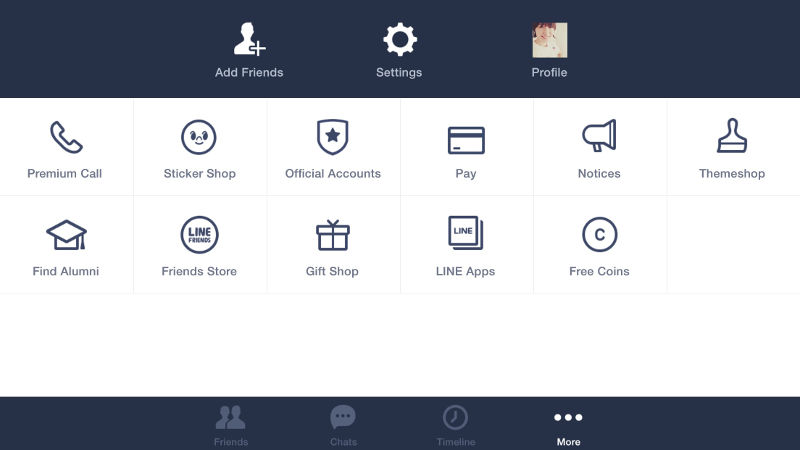Switch to the Chats tab
800x450 pixels.
pyautogui.click(x=343, y=426)
